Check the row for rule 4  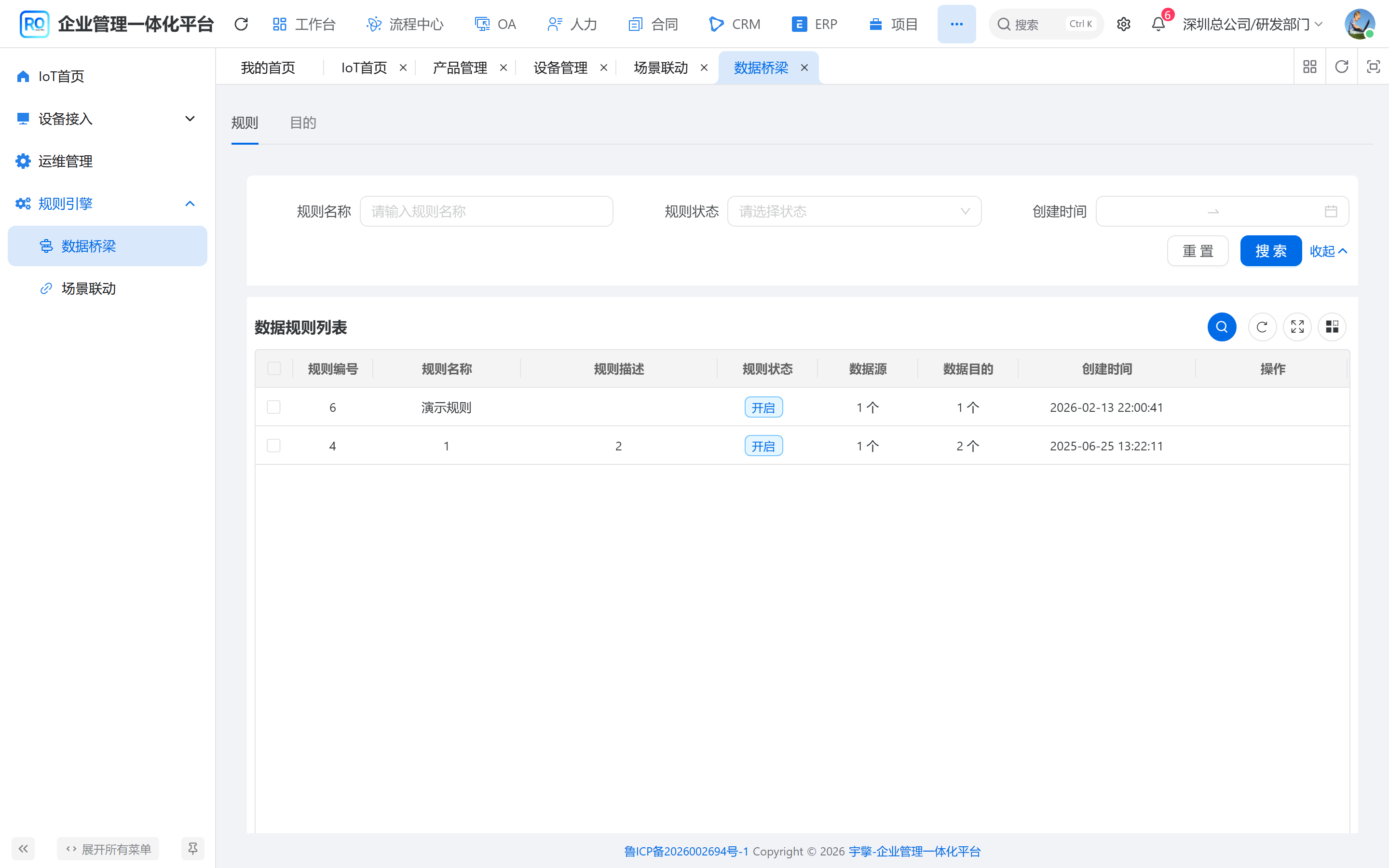pyautogui.click(x=274, y=446)
